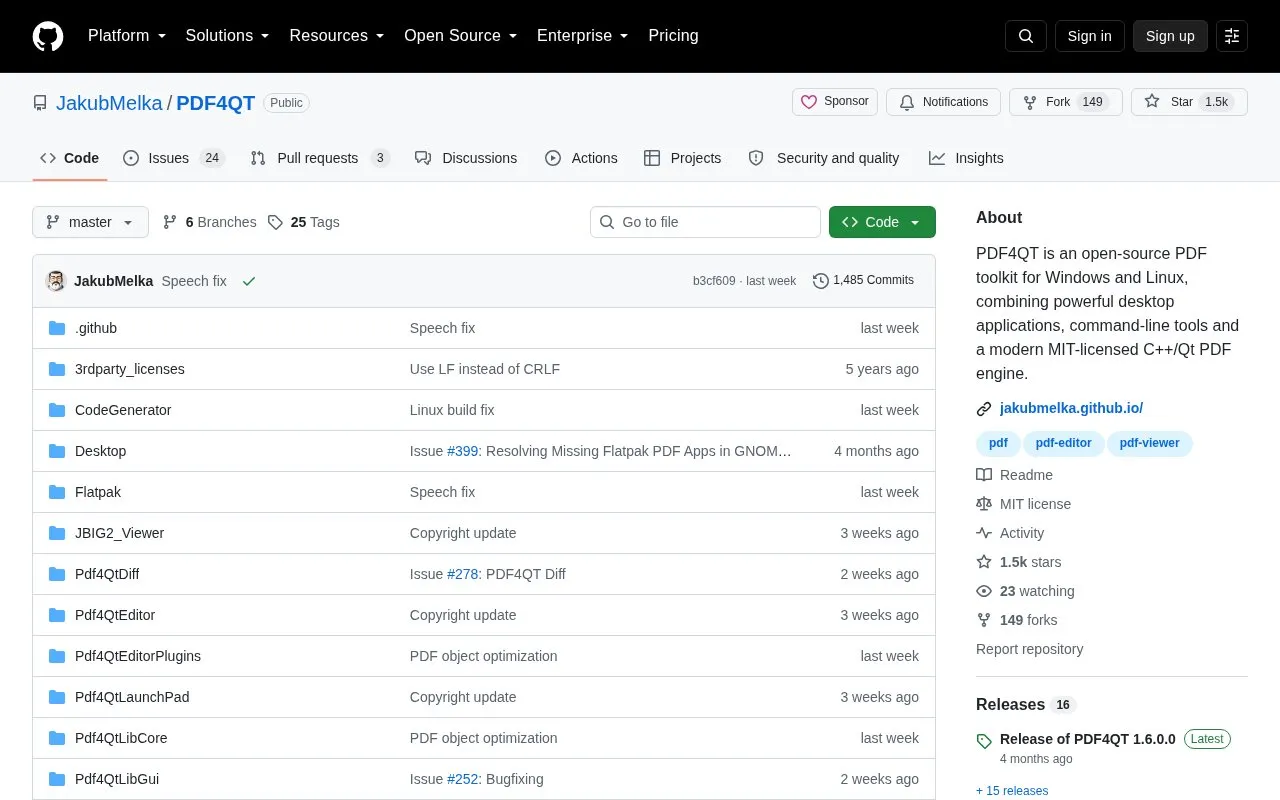Viewport: 1280px width, 800px height.
Task: Fork the repository with Fork button
Action: [1066, 102]
